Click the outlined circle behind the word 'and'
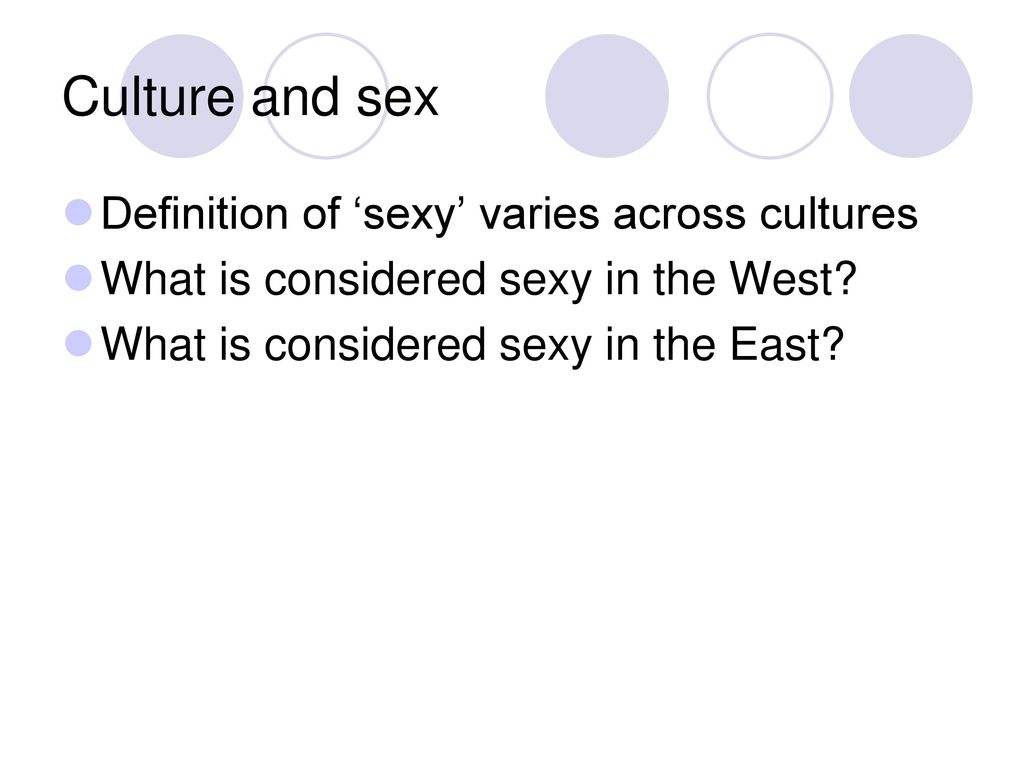1024x768 pixels. click(325, 96)
